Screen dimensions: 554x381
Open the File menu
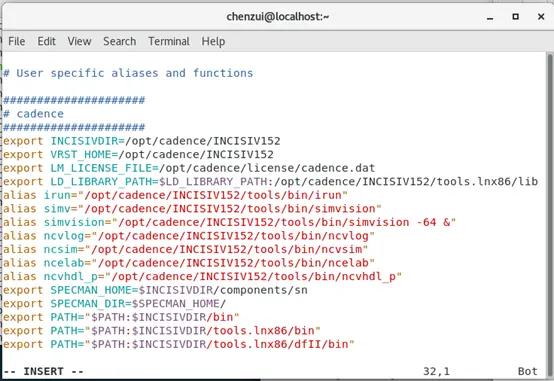17,41
